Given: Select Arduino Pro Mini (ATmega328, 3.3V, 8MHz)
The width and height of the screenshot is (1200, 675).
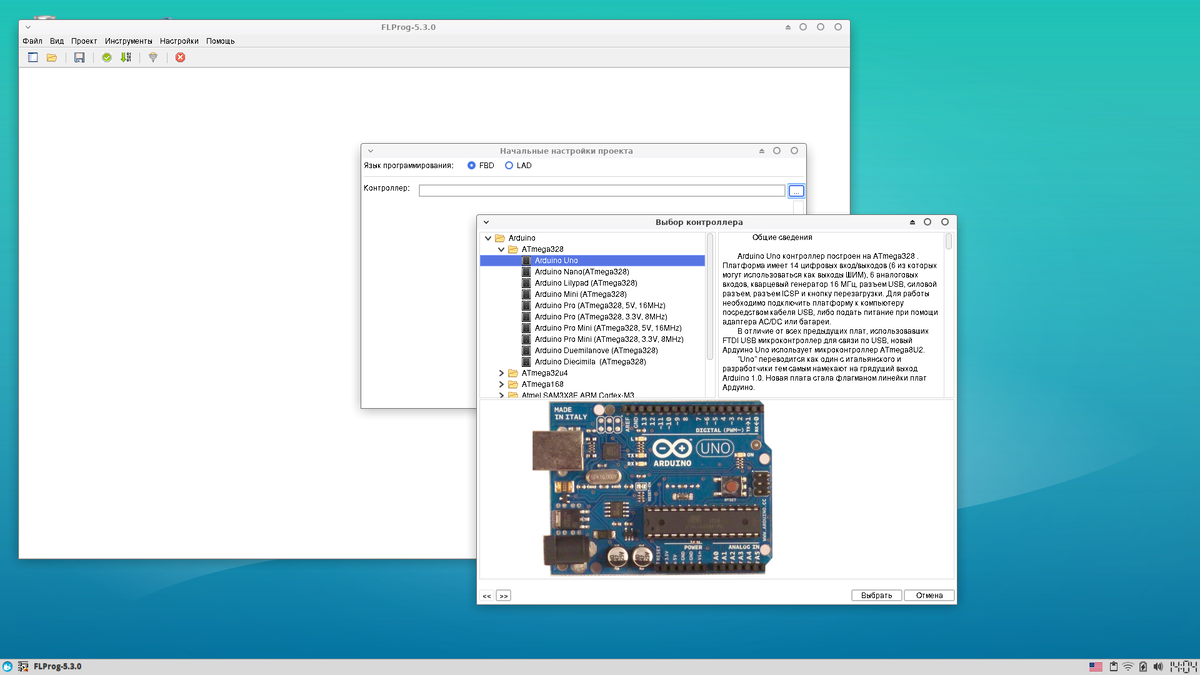Looking at the screenshot, I should pos(609,339).
